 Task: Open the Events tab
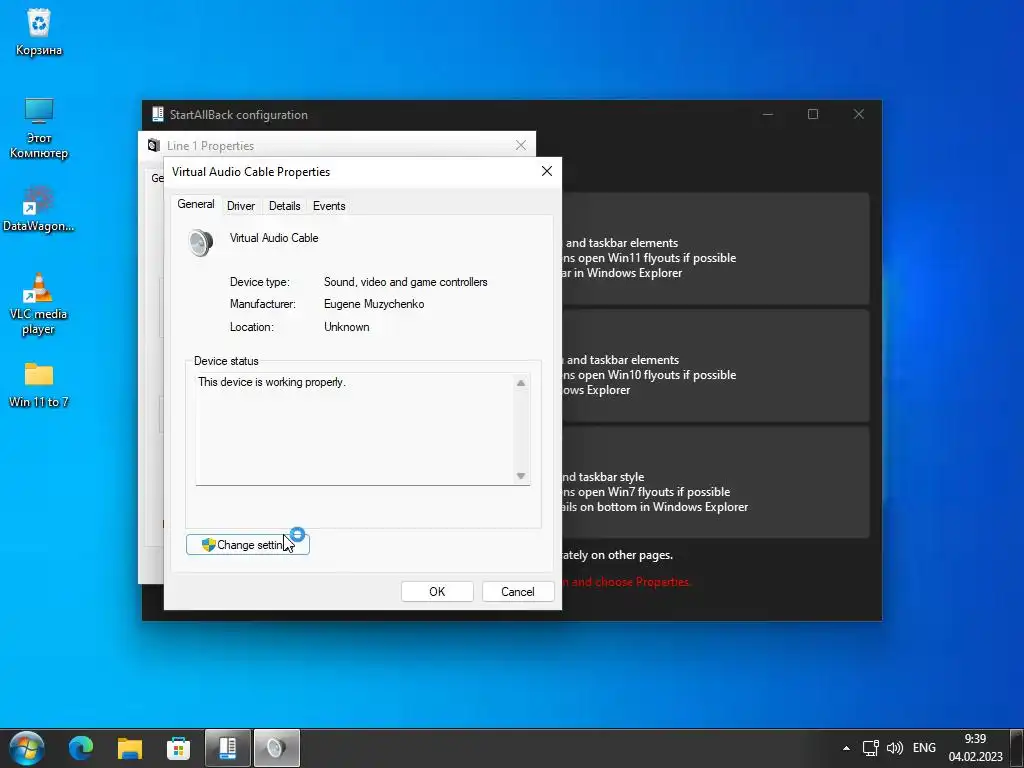click(328, 206)
